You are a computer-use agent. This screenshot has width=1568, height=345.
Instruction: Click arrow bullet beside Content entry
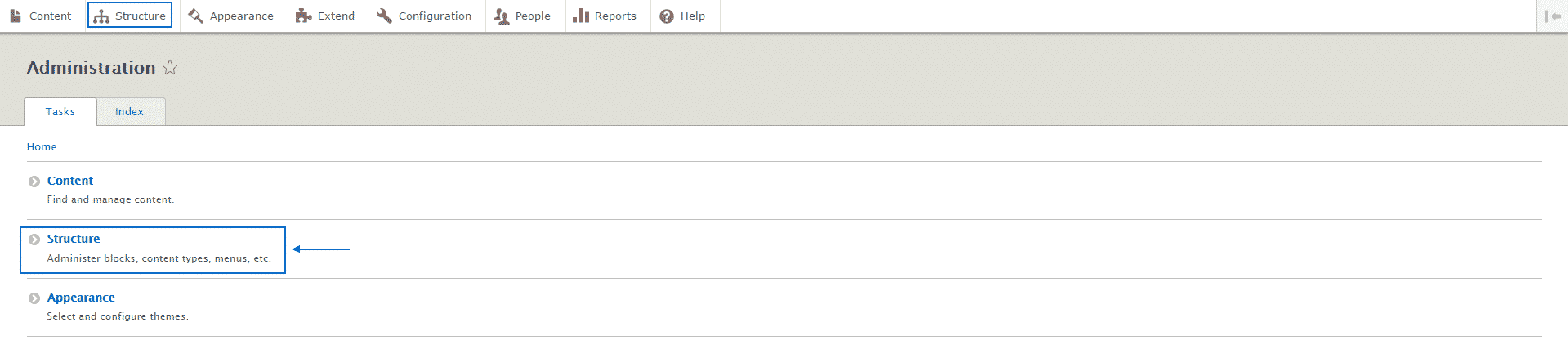click(x=34, y=181)
